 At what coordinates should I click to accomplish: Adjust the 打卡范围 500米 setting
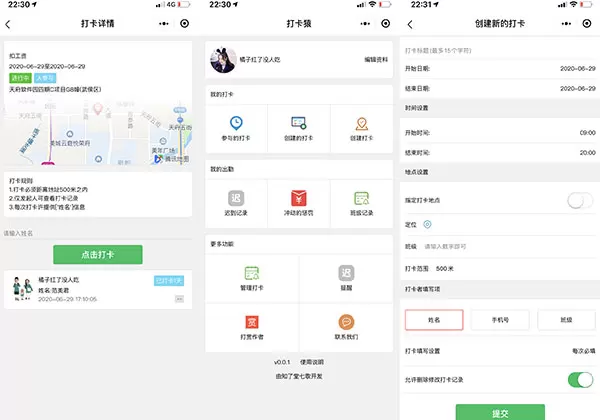[x=500, y=269]
